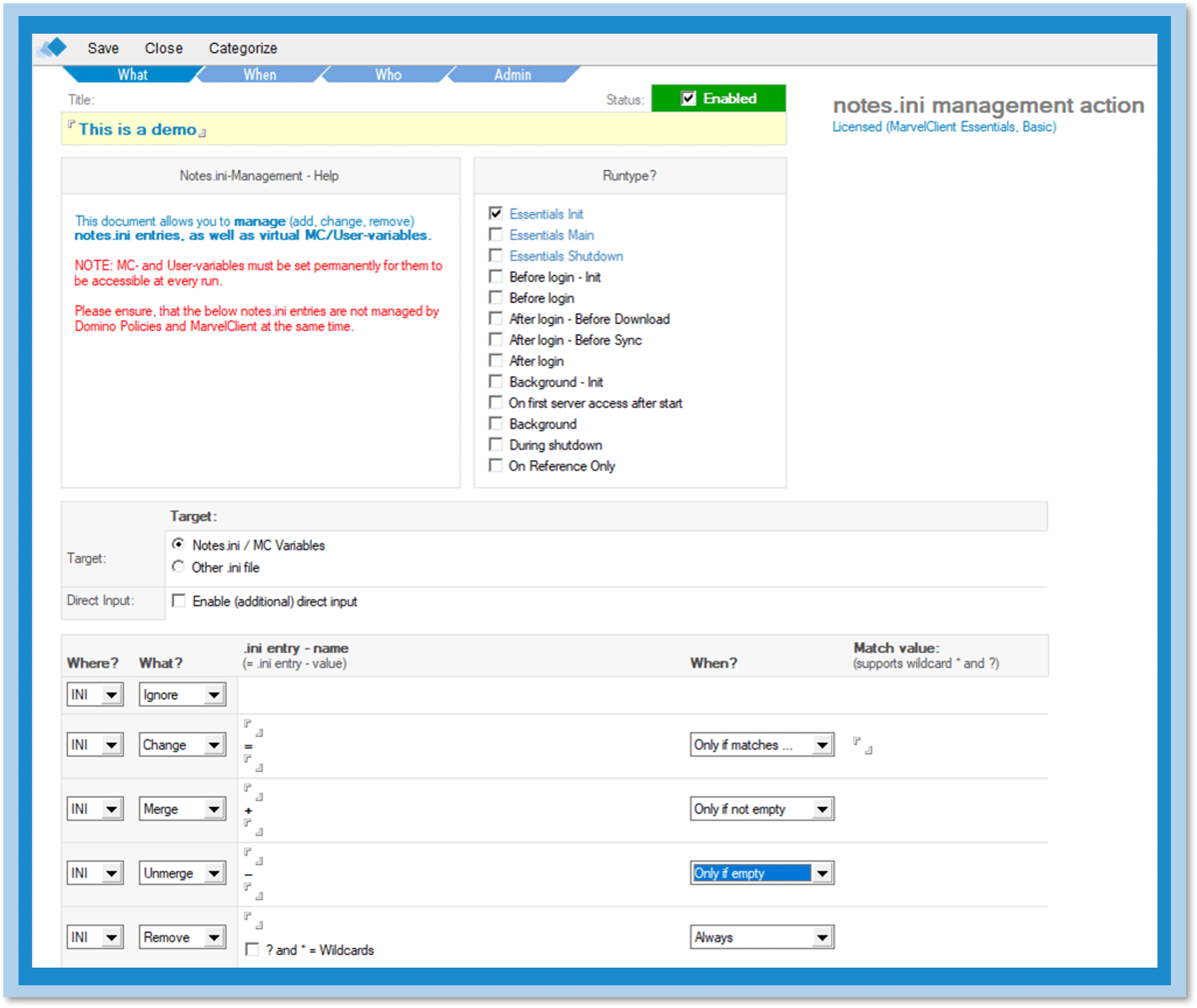This screenshot has height=1008, width=1197.
Task: Click Close in the action bar
Action: pos(163,49)
